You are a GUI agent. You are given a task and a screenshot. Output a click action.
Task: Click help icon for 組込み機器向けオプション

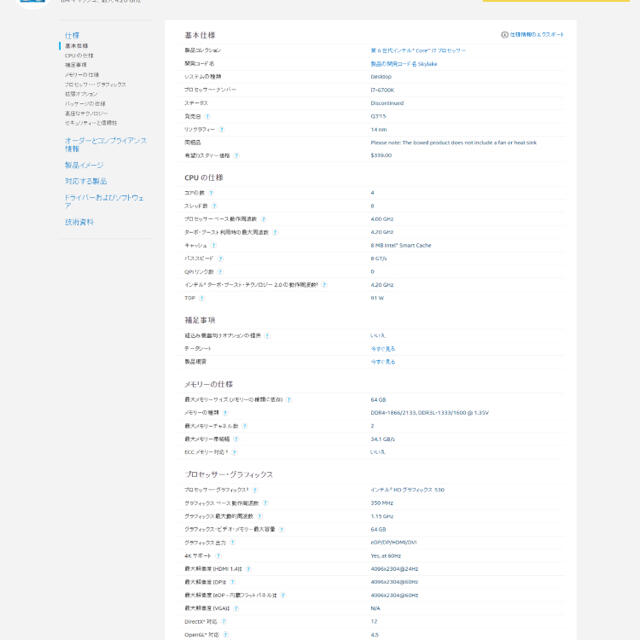point(267,336)
